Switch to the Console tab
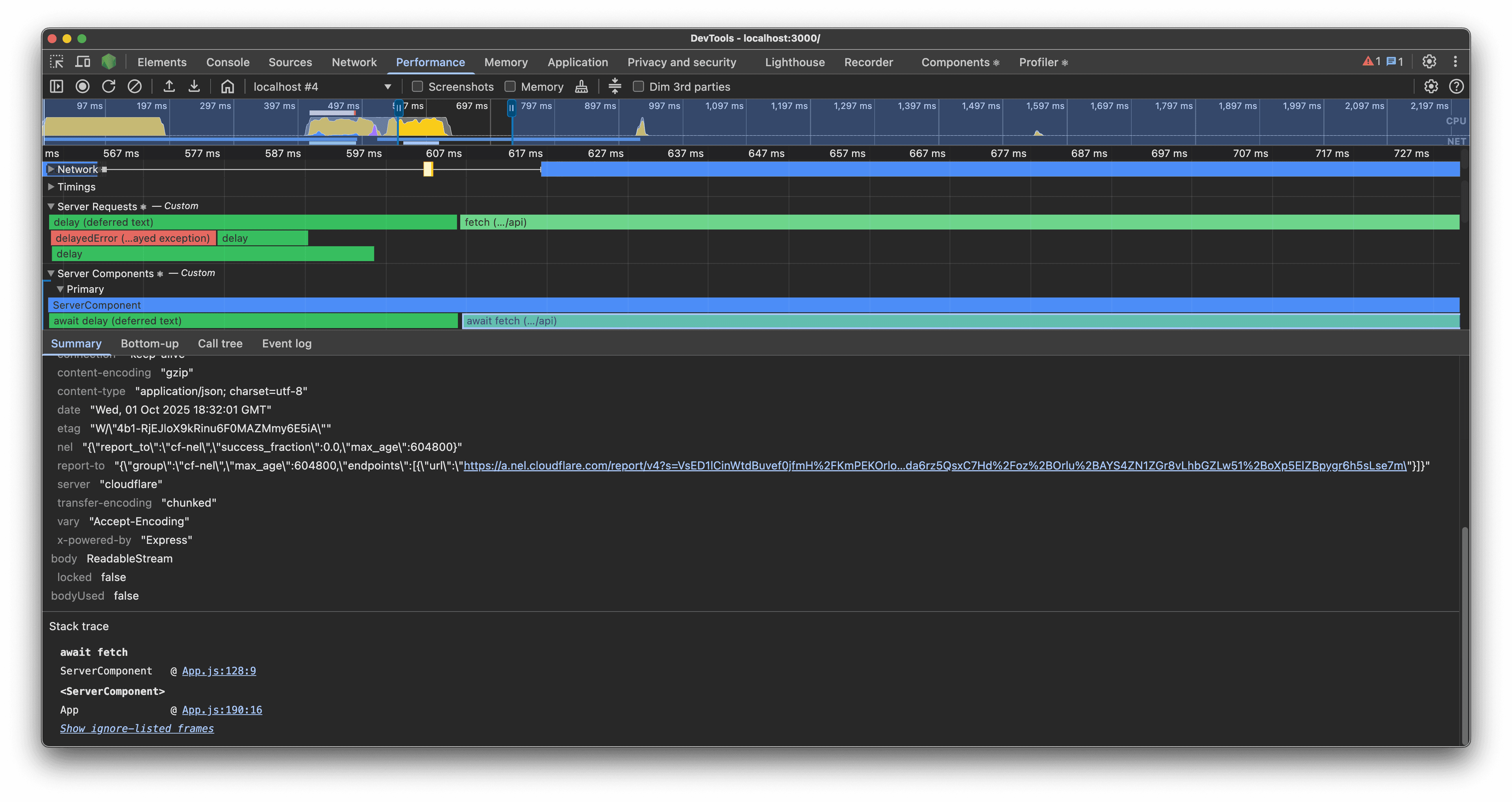Image resolution: width=1512 pixels, height=802 pixels. (228, 62)
